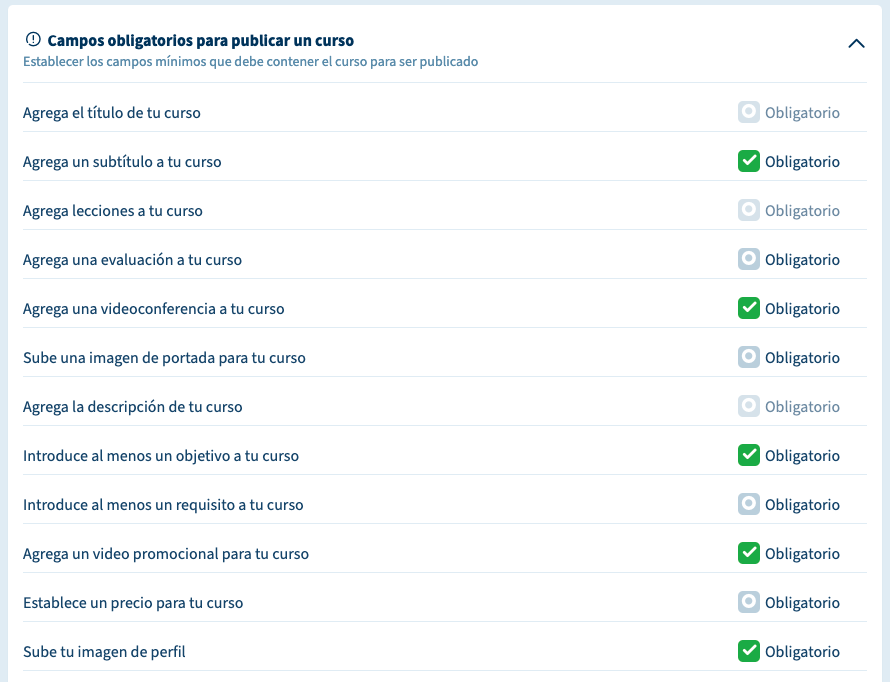Screen dimensions: 890x682
Task: Toggle Obligatorio checkbox for lecciones a tu curso
Action: click(749, 210)
